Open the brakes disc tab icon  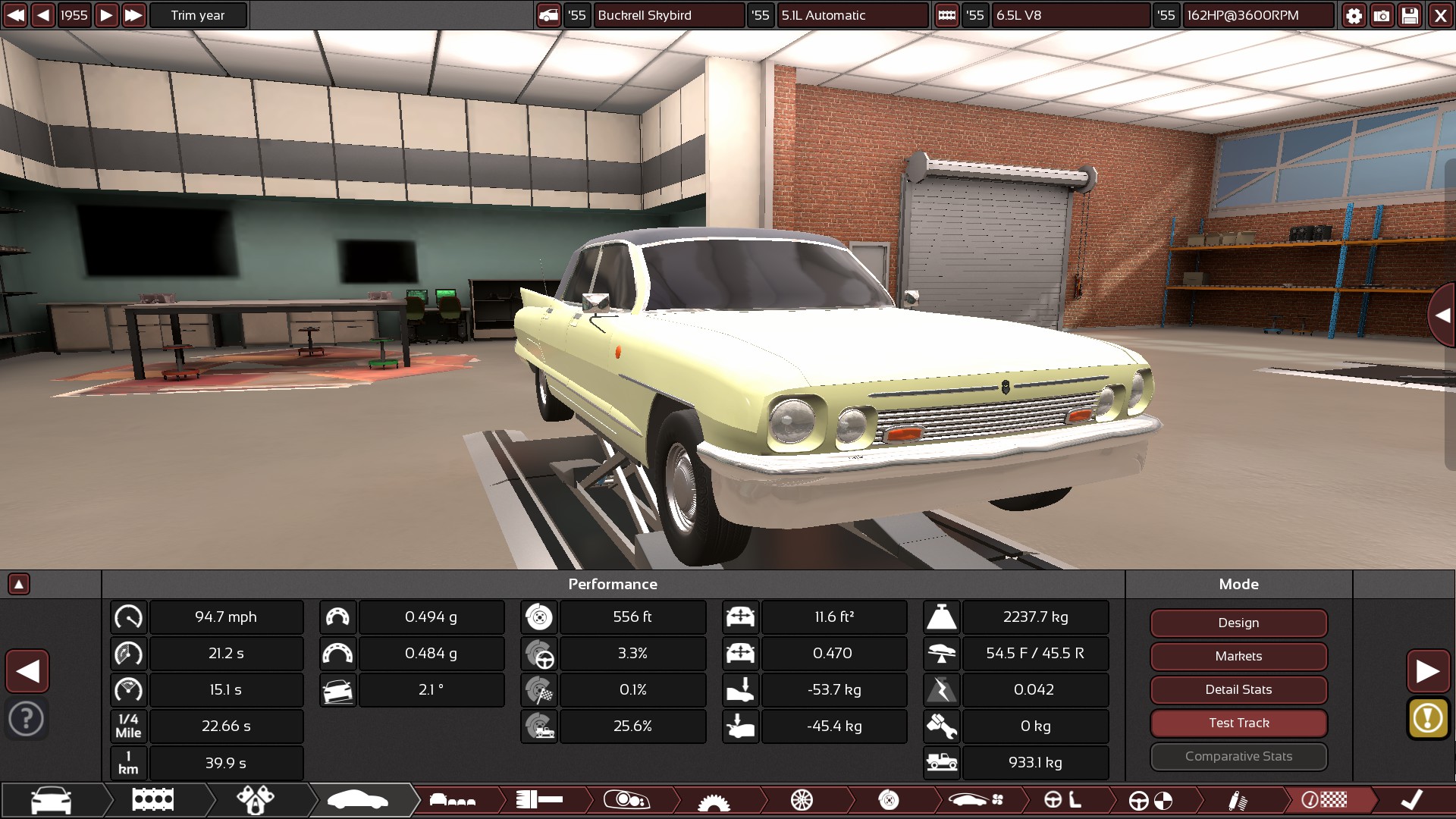889,799
